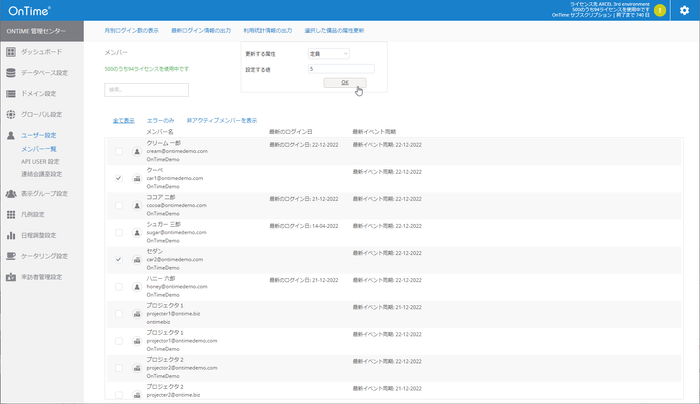The height and width of the screenshot is (404, 700).
Task: Collapse the ユーザー設定 sidebar section
Action: click(42, 135)
